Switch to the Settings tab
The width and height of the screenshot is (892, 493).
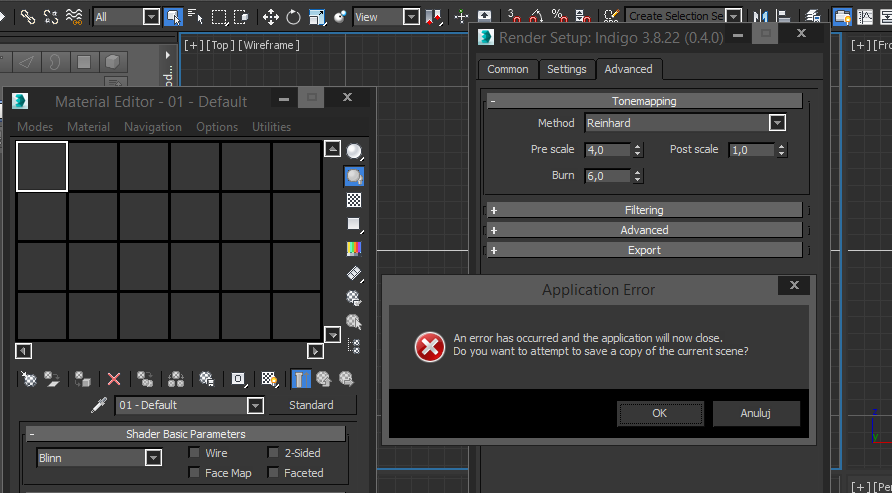(x=566, y=69)
